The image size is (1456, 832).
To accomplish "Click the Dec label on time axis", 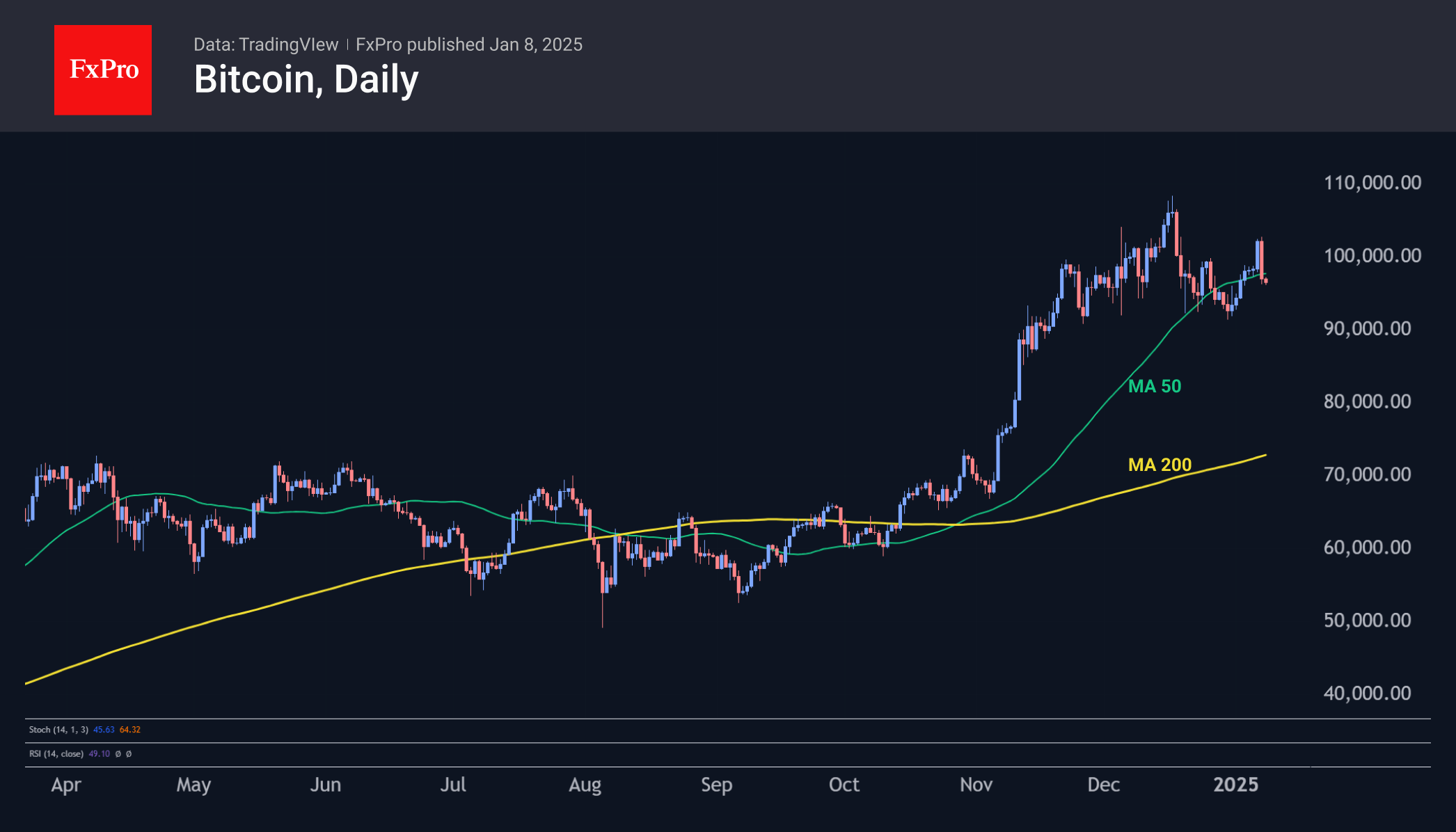I will 1103,785.
